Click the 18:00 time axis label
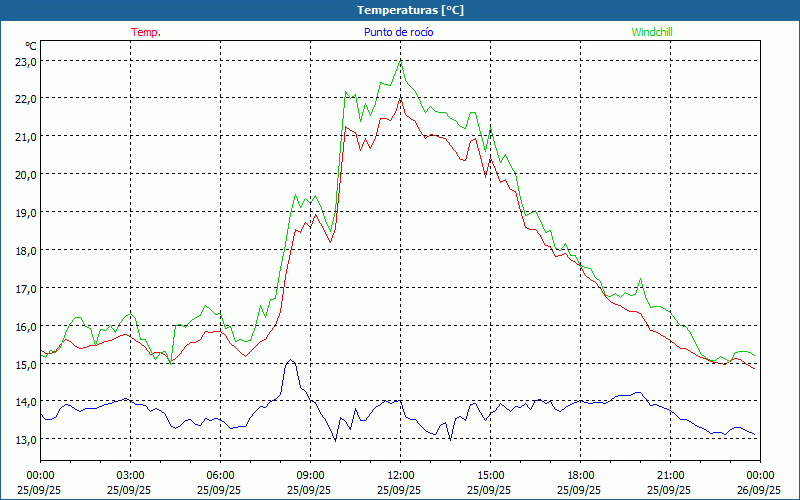 (580, 475)
